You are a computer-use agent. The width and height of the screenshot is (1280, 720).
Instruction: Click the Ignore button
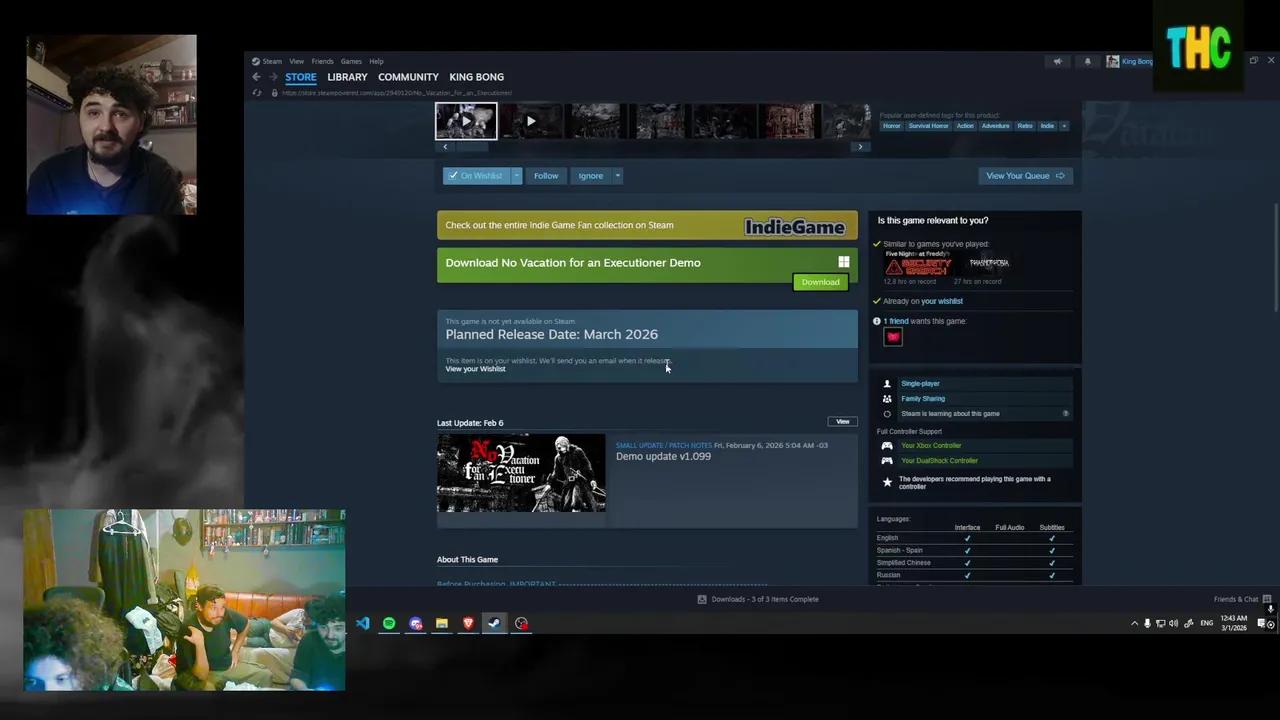(x=591, y=176)
